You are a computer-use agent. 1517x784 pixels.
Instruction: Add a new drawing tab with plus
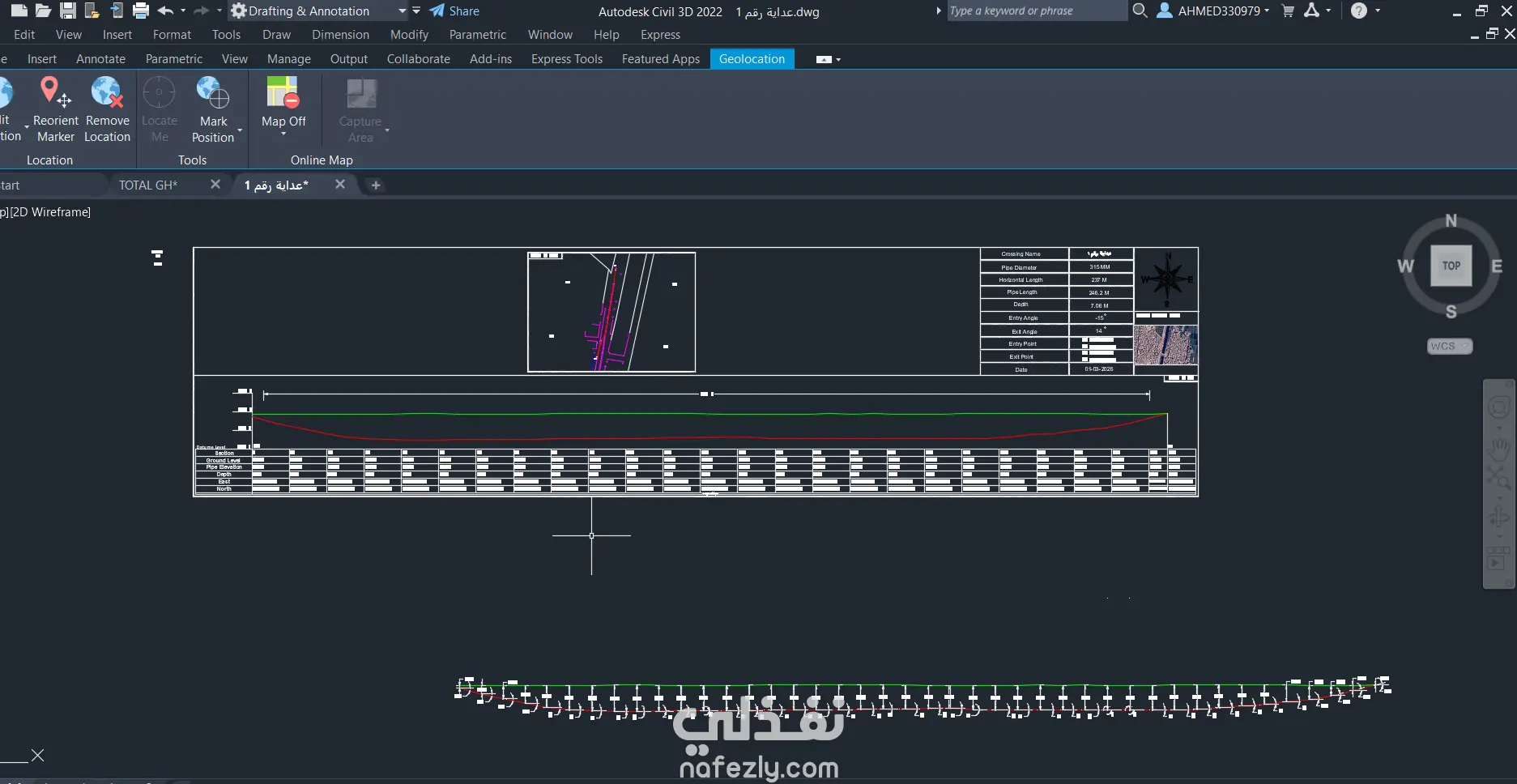[375, 185]
